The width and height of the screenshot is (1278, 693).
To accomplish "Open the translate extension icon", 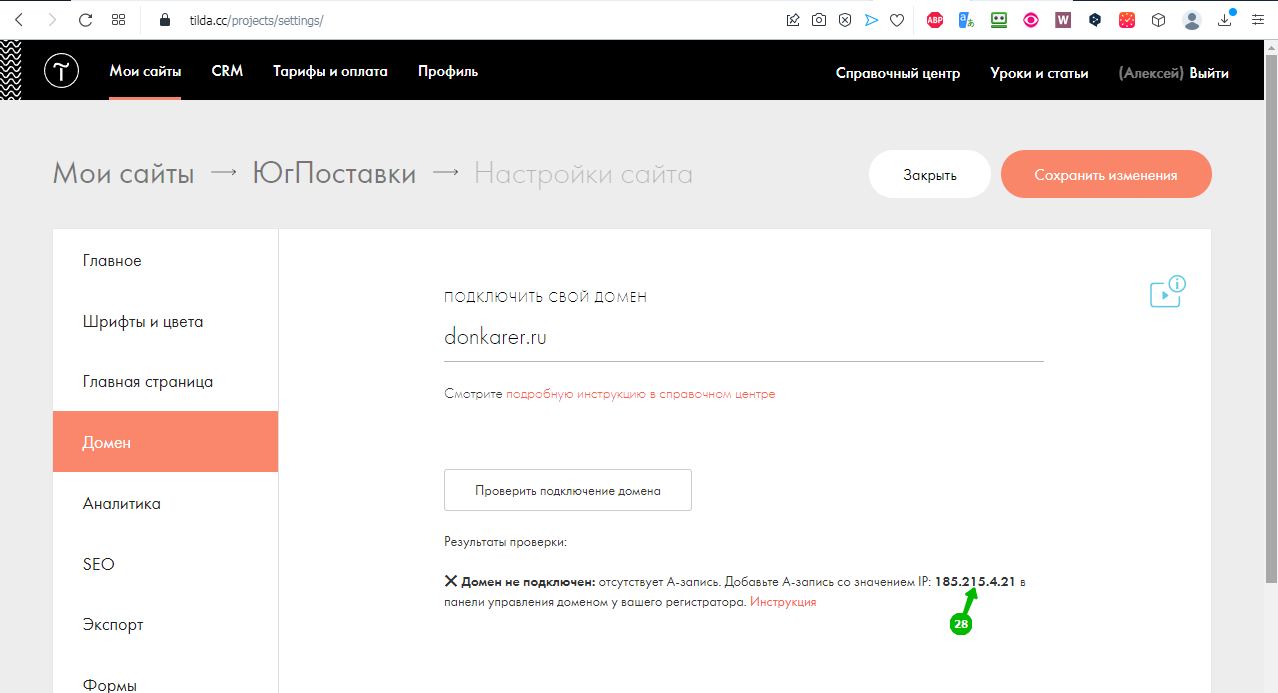I will click(966, 19).
